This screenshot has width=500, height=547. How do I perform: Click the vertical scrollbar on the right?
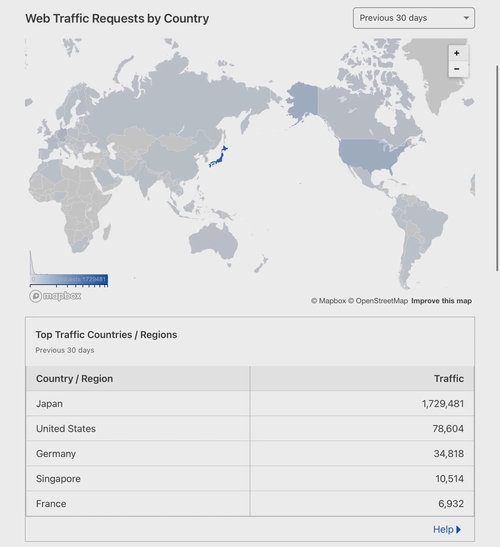(x=498, y=167)
